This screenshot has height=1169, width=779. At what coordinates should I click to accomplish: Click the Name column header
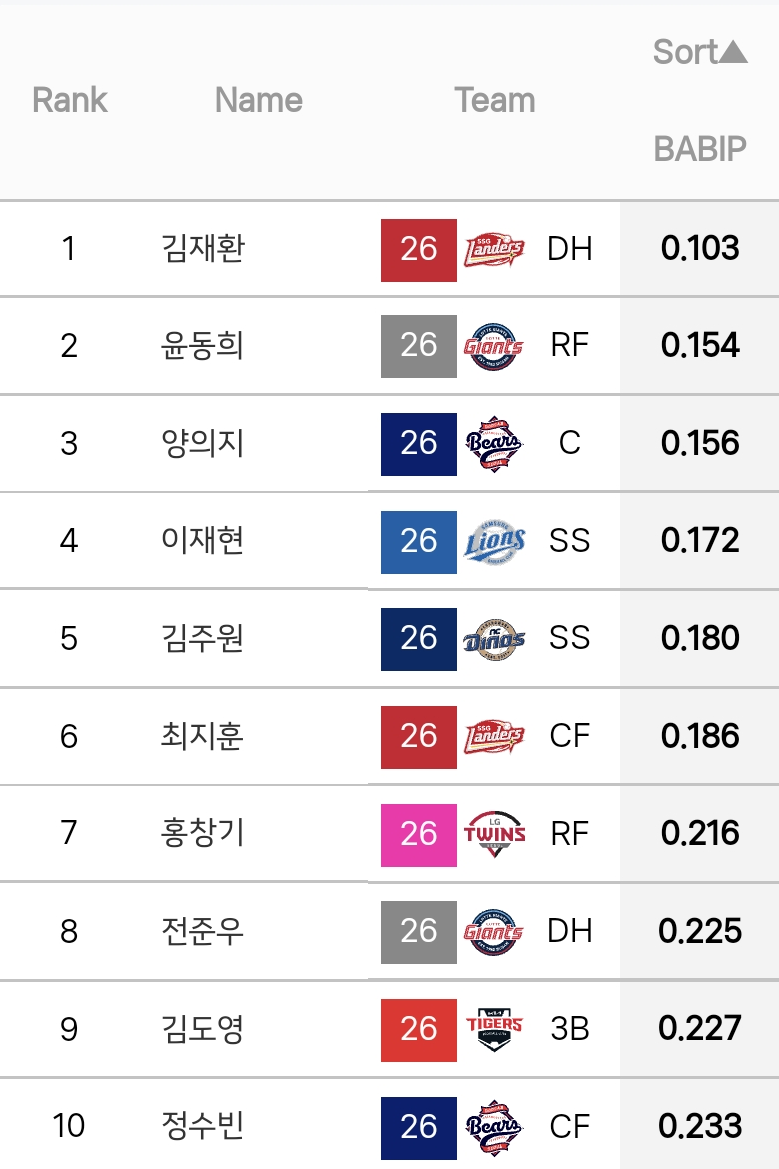point(258,100)
